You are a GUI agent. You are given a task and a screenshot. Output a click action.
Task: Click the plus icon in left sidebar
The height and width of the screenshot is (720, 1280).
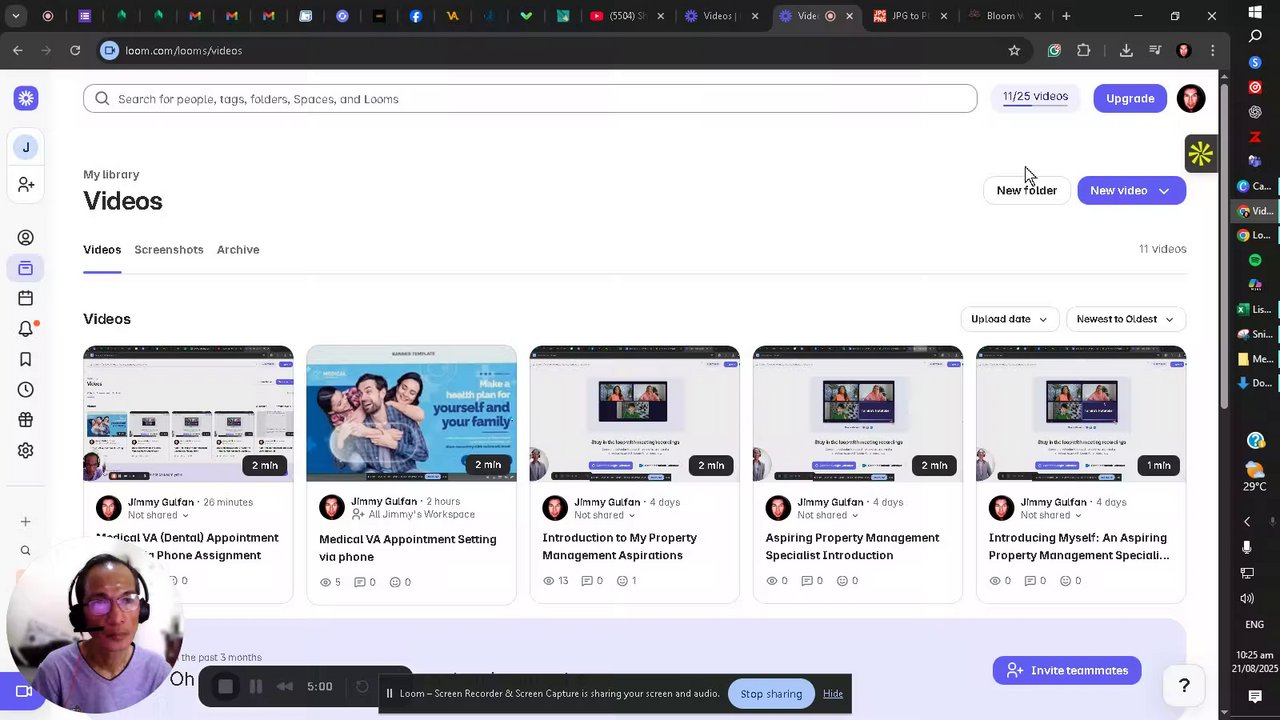click(26, 521)
